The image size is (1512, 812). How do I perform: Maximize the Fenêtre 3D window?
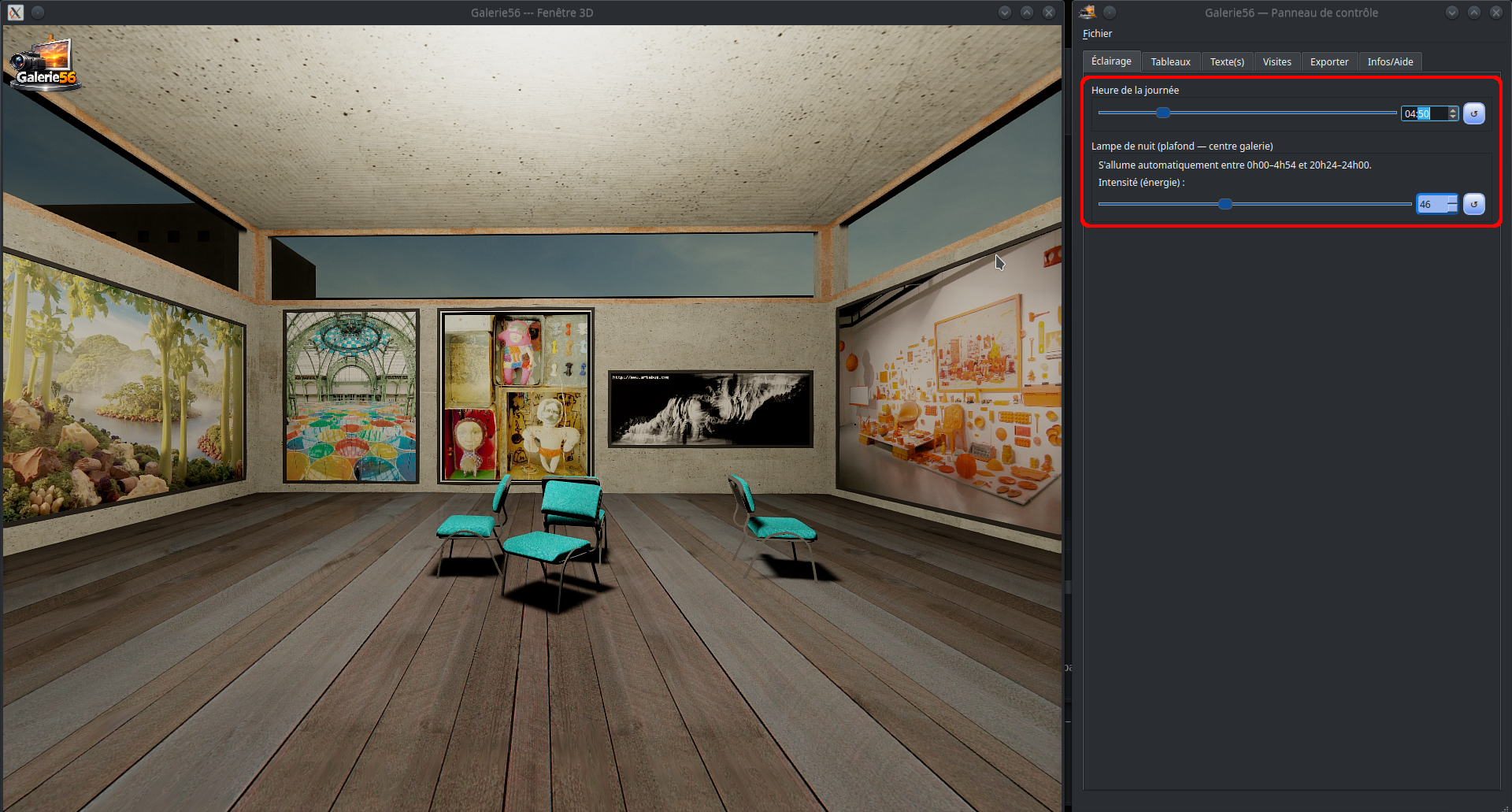[x=1027, y=12]
